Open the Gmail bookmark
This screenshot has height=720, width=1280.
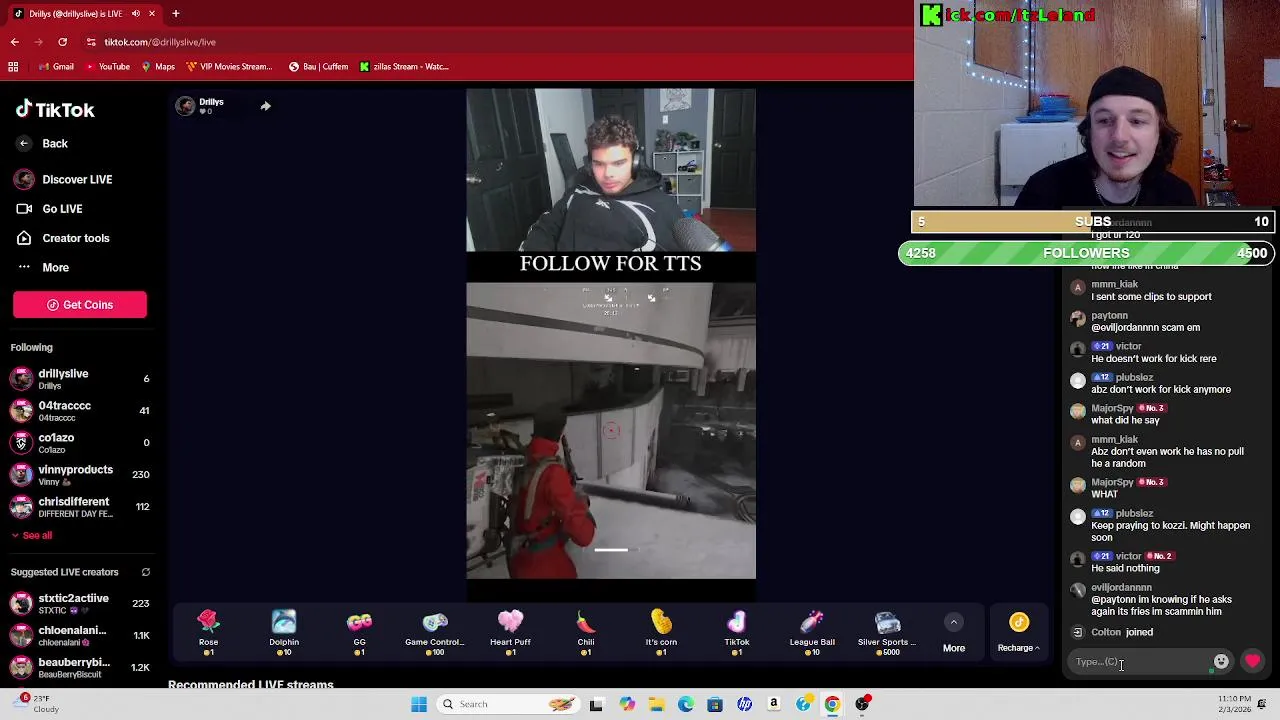[x=56, y=67]
